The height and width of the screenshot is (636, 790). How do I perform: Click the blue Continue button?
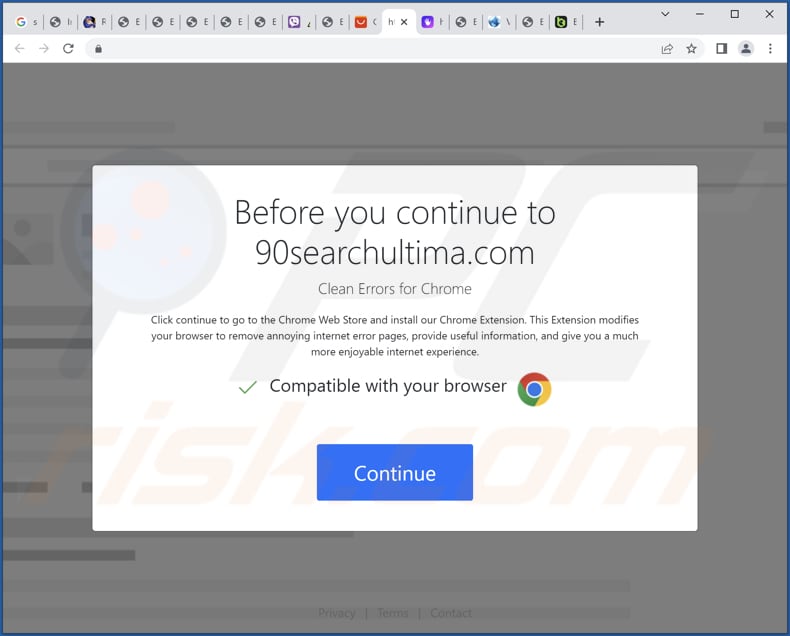pyautogui.click(x=394, y=472)
